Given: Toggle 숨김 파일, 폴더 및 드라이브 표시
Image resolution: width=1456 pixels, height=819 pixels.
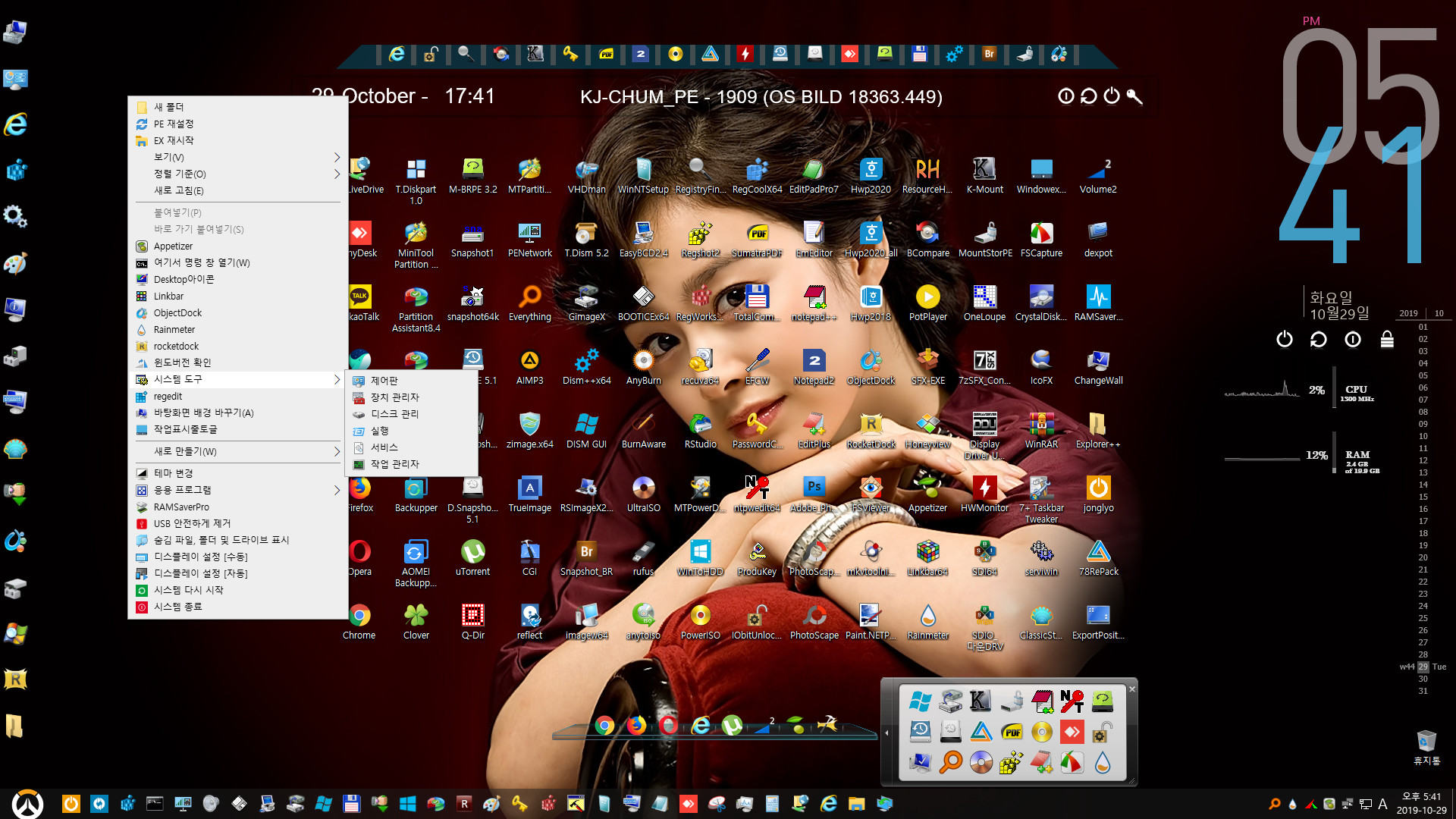Looking at the screenshot, I should [x=238, y=540].
